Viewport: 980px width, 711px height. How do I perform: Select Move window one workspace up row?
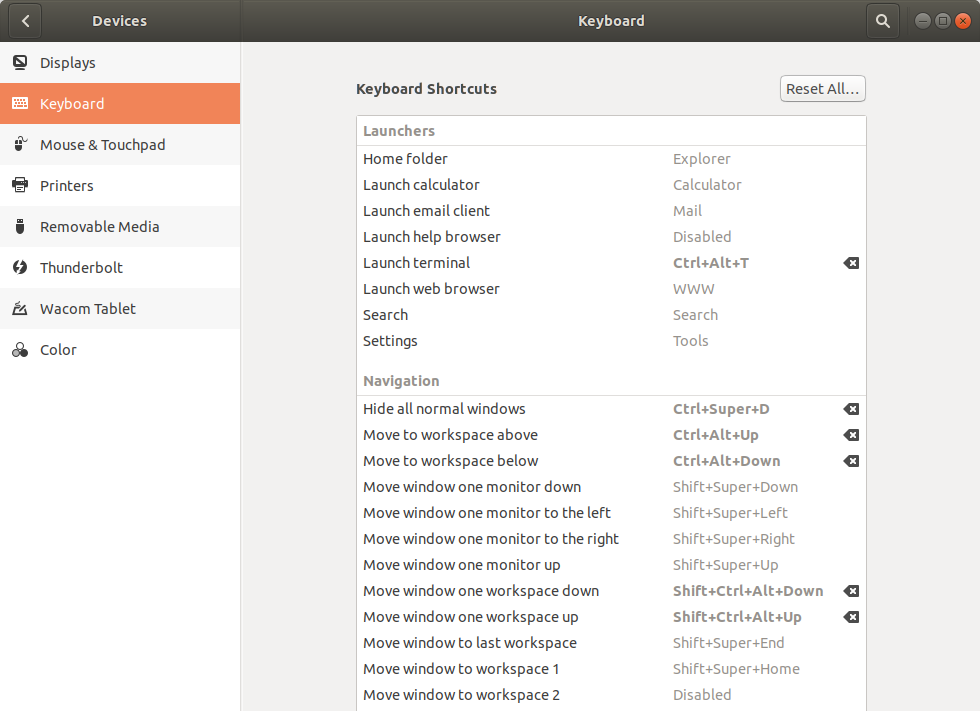point(611,617)
